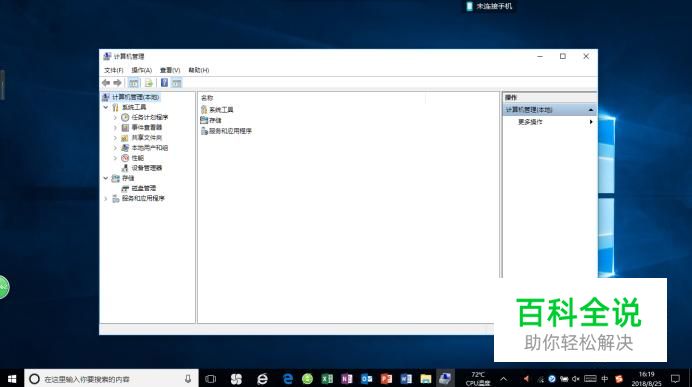Toggle Show/Hide Action Pane toolbar icon
The image size is (692, 387).
177,83
